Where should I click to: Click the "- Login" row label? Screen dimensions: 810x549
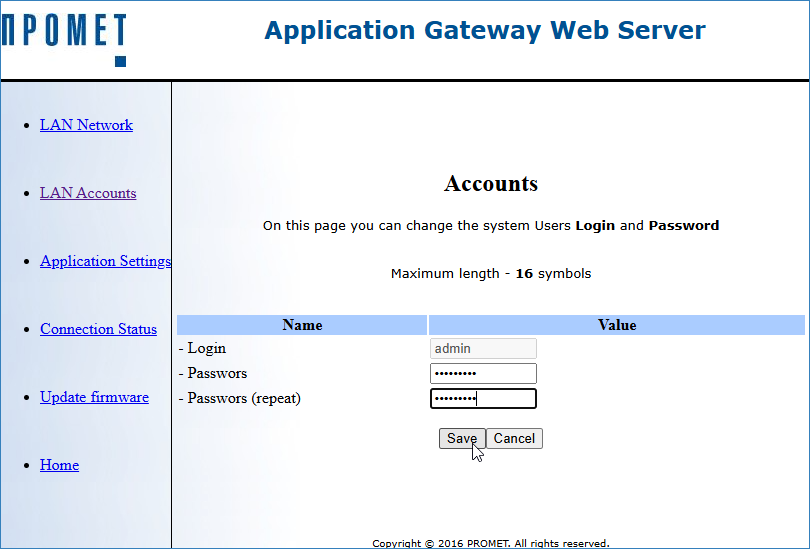click(x=202, y=349)
